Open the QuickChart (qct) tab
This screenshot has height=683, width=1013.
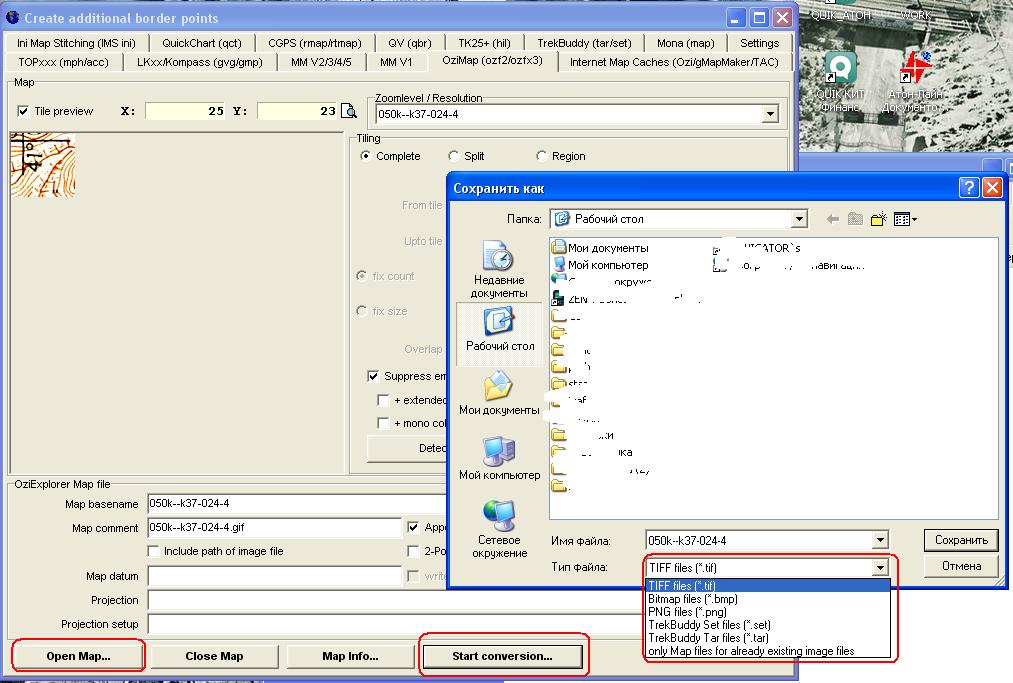tap(202, 43)
